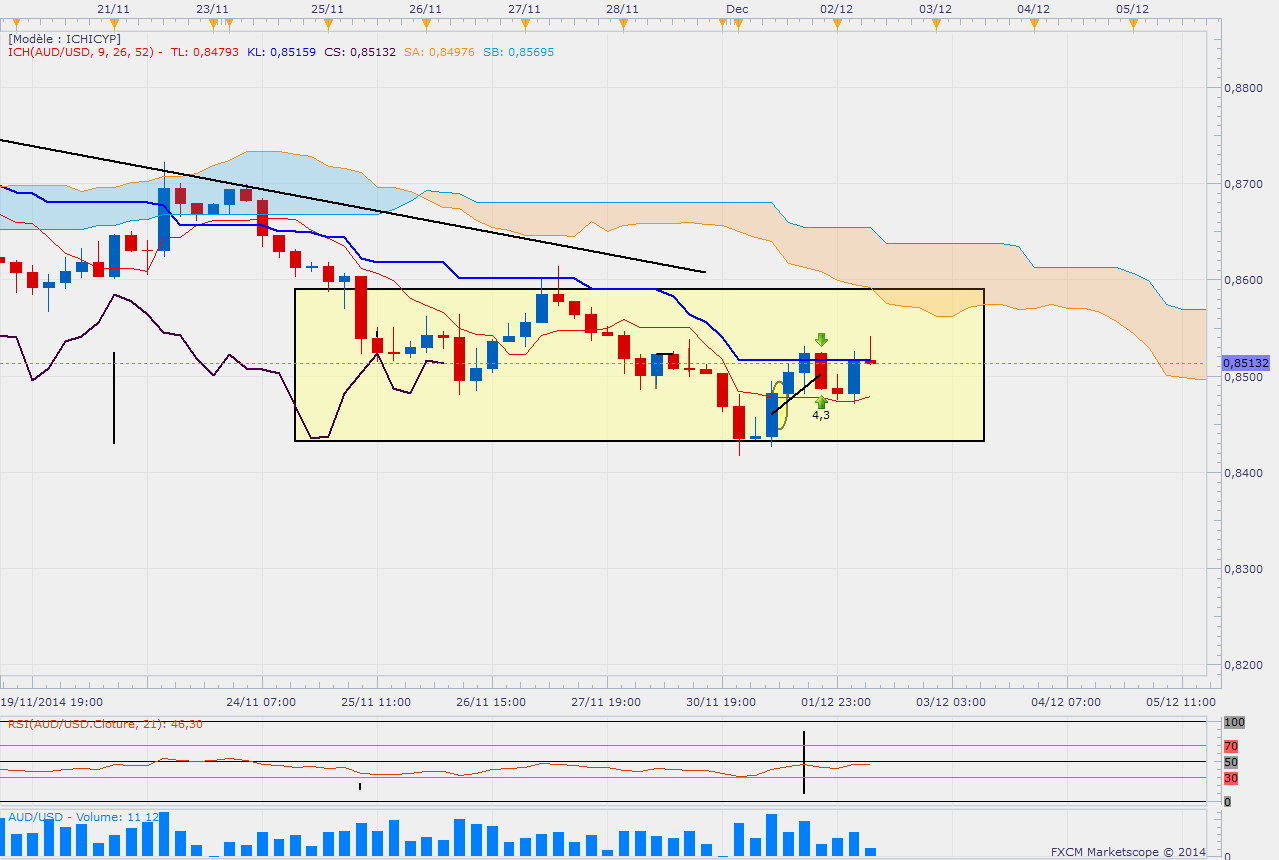Viewport: 1279px width, 860px height.
Task: Click the "19/11/2014 19:00" time axis label
Action: pyautogui.click(x=51, y=702)
